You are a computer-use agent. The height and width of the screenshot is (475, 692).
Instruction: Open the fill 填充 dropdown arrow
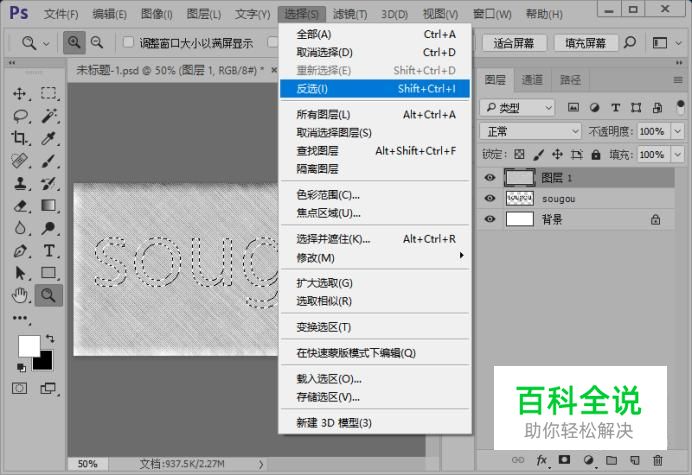[677, 155]
